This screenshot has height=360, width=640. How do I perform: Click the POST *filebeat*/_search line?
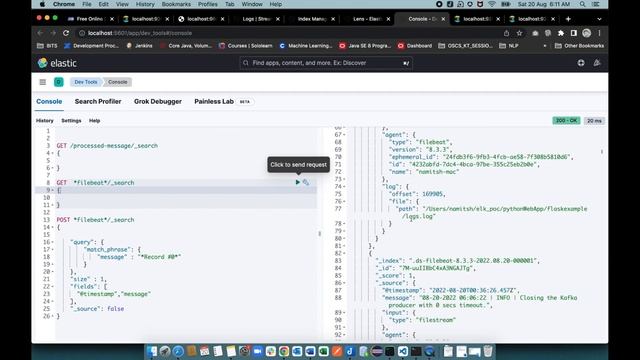95,220
